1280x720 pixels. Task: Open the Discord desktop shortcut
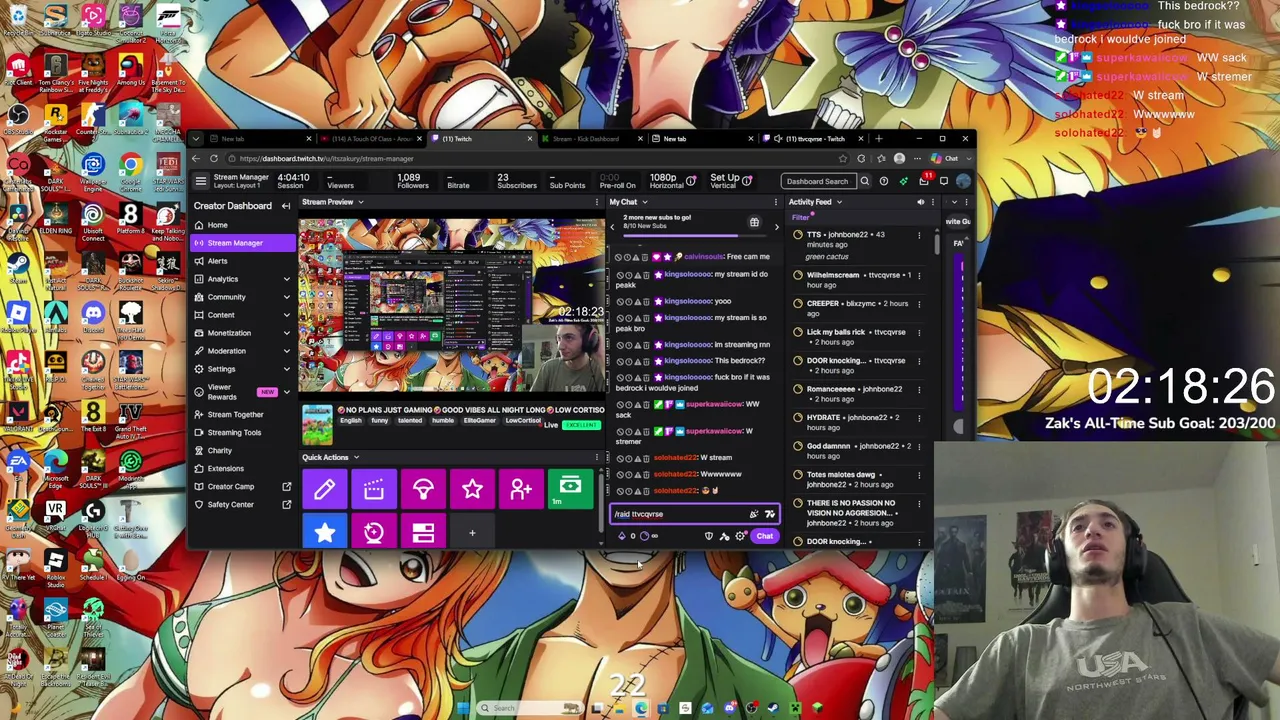coord(93,317)
